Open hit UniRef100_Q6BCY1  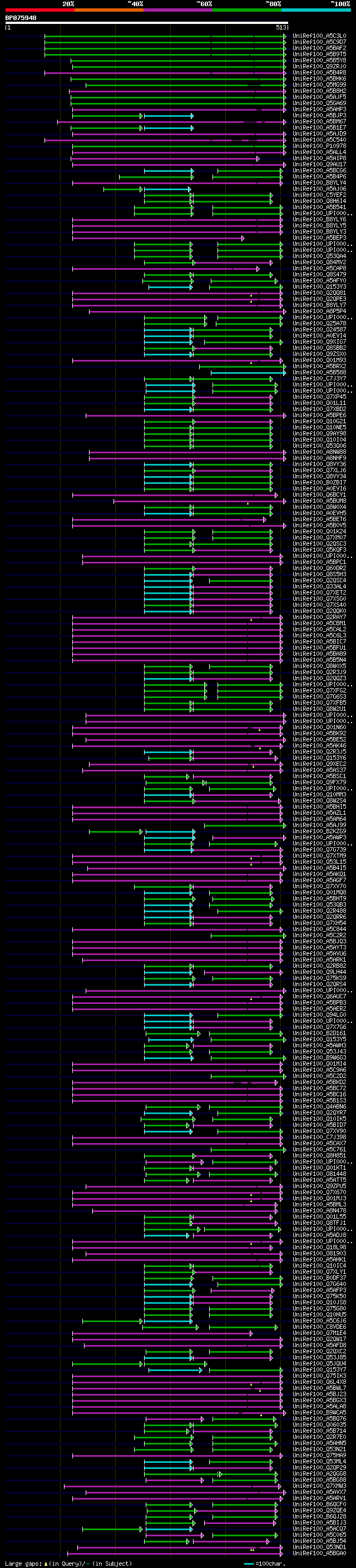pos(319,495)
